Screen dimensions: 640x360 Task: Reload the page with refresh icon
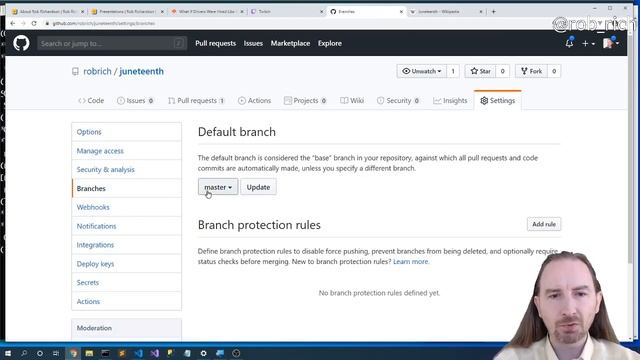(x=34, y=23)
